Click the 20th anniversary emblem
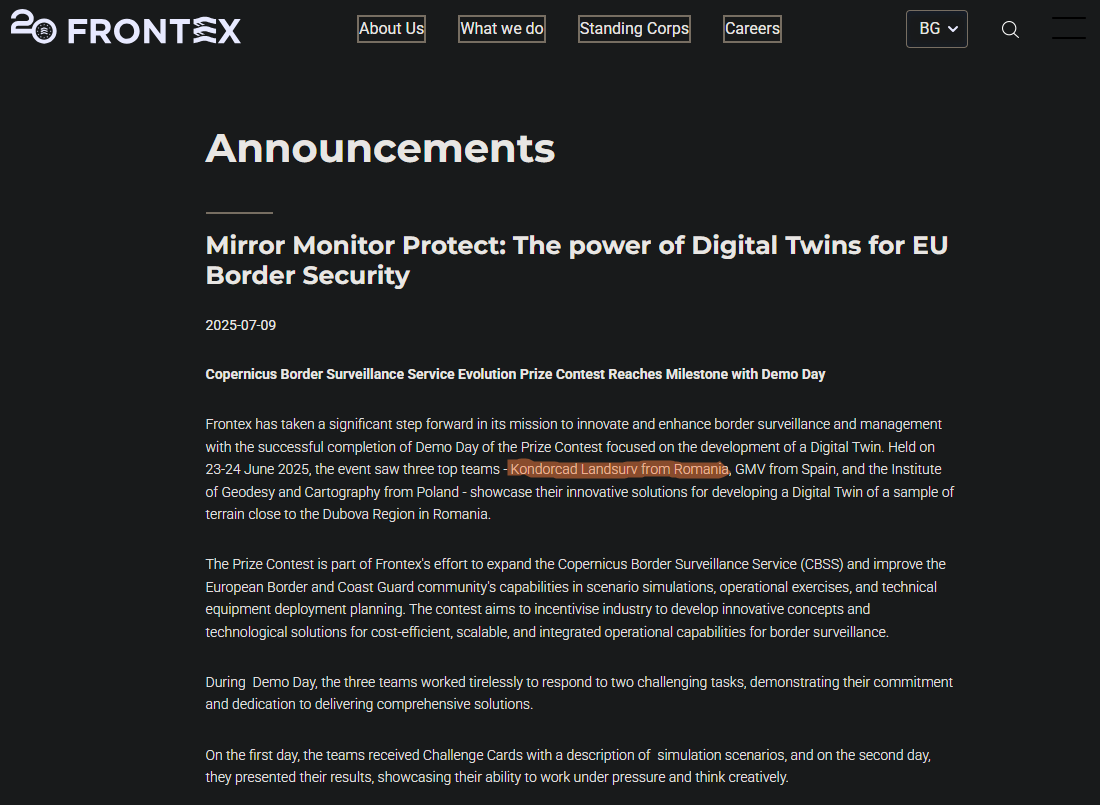Image resolution: width=1100 pixels, height=805 pixels. pyautogui.click(x=33, y=27)
